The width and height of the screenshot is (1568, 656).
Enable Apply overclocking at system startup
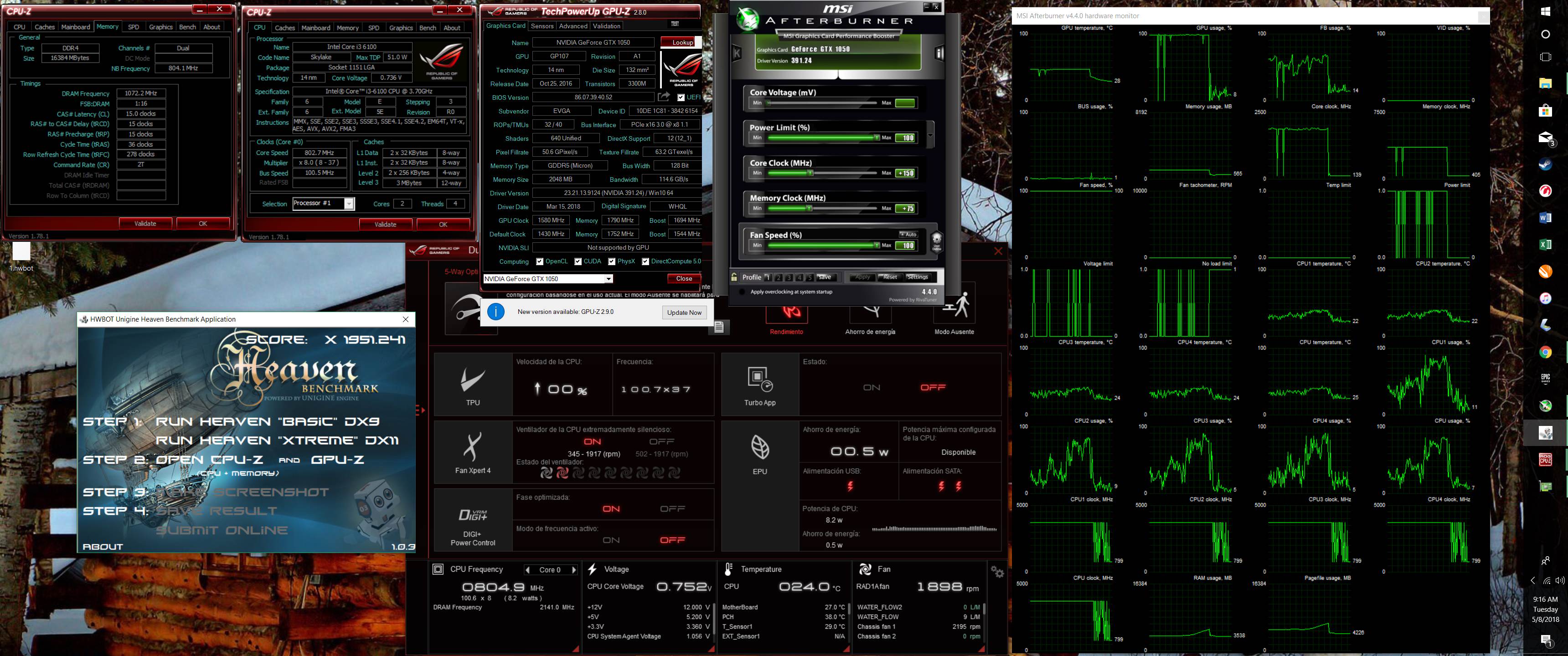742,292
